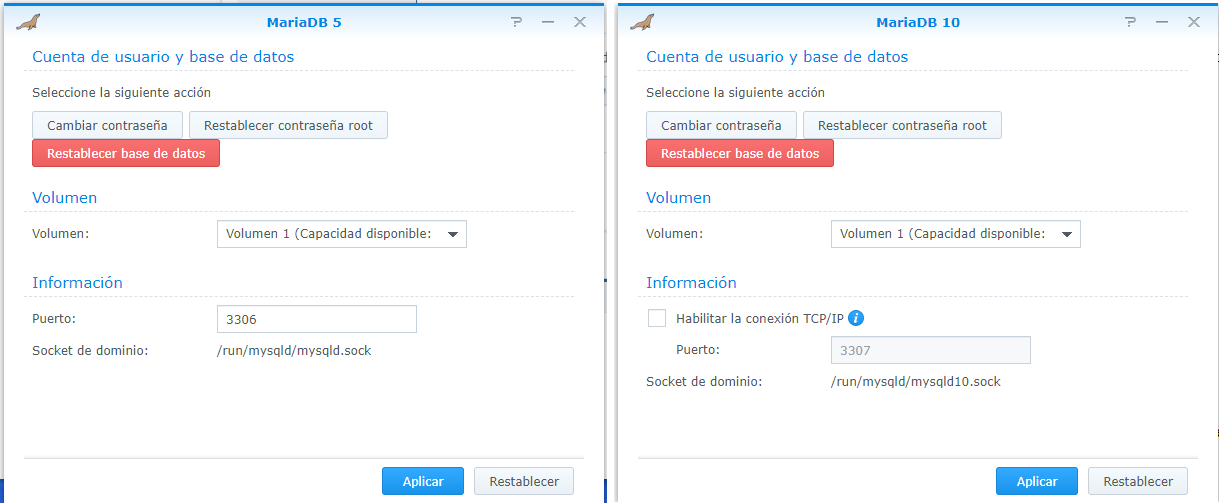This screenshot has height=503, width=1222.
Task: Click the socket path /run/mysqld/mysqld10.sock
Action: click(916, 382)
